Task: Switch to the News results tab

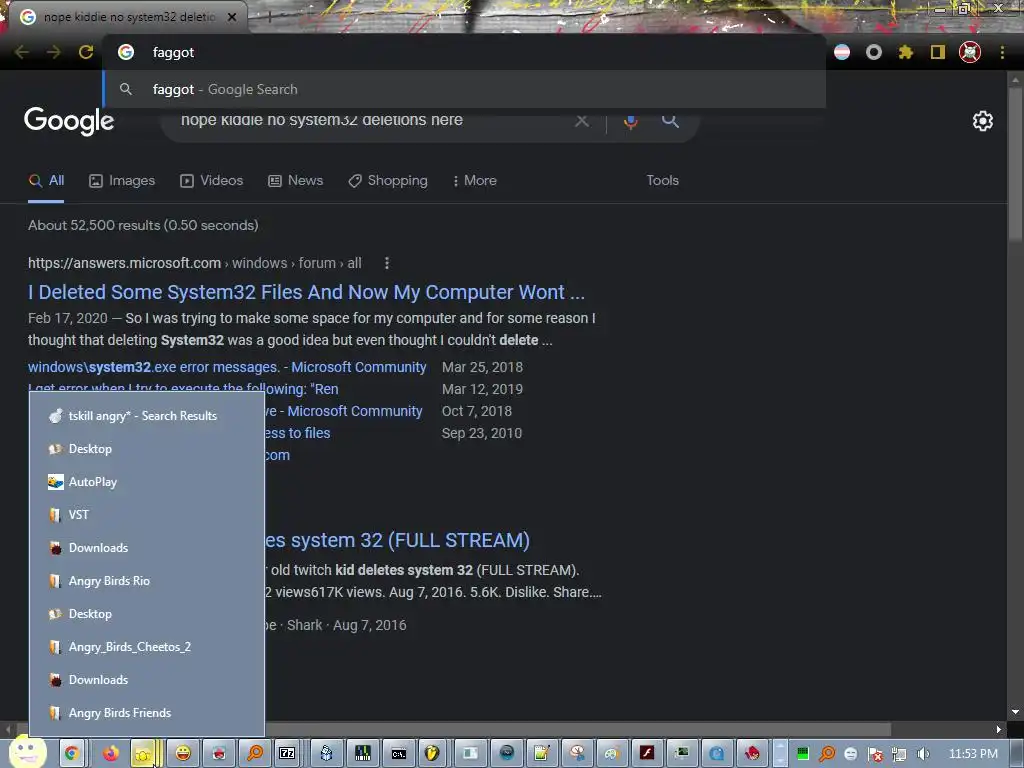Action: click(x=296, y=180)
